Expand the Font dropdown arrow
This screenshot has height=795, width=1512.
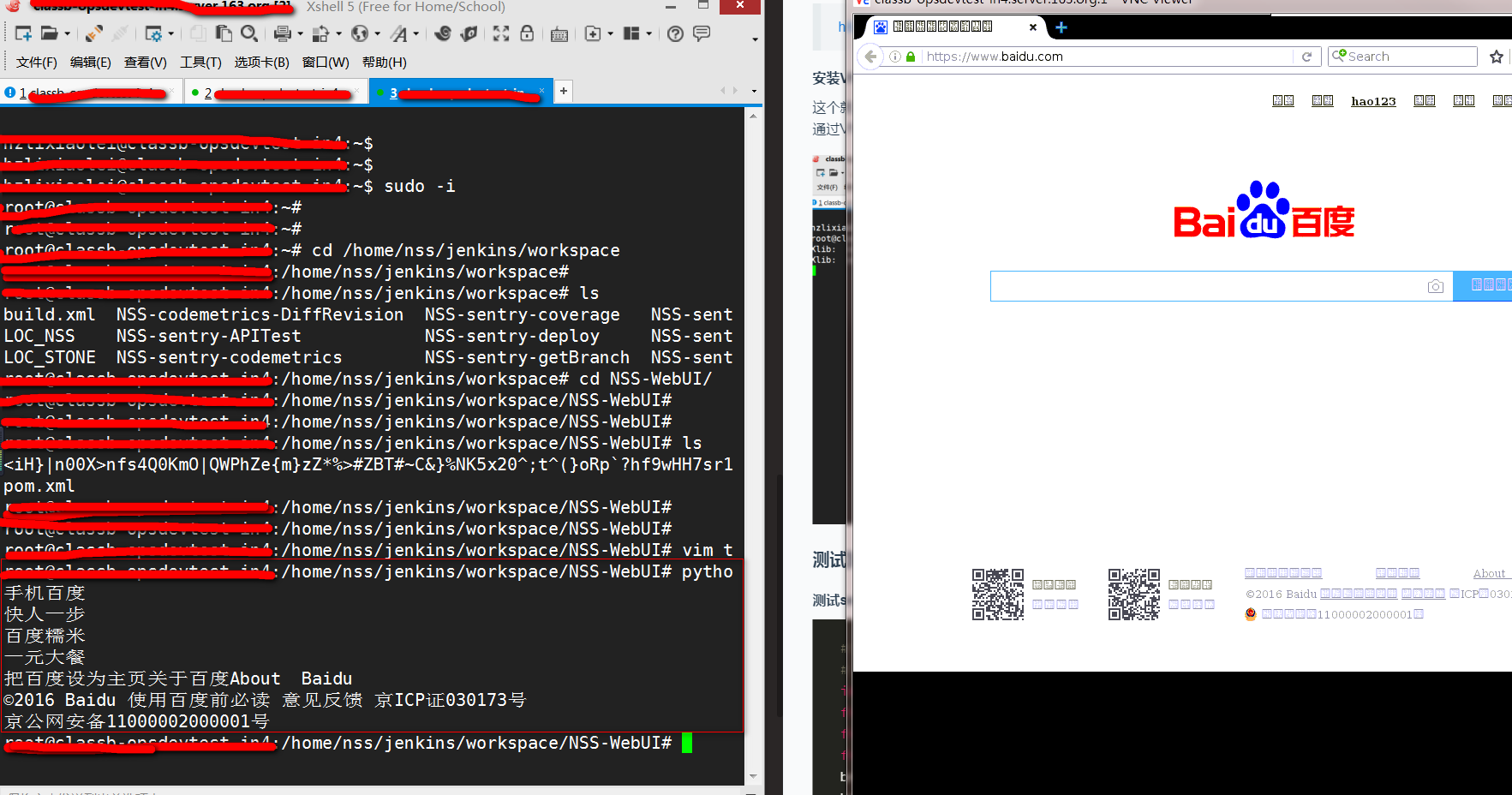(x=416, y=34)
